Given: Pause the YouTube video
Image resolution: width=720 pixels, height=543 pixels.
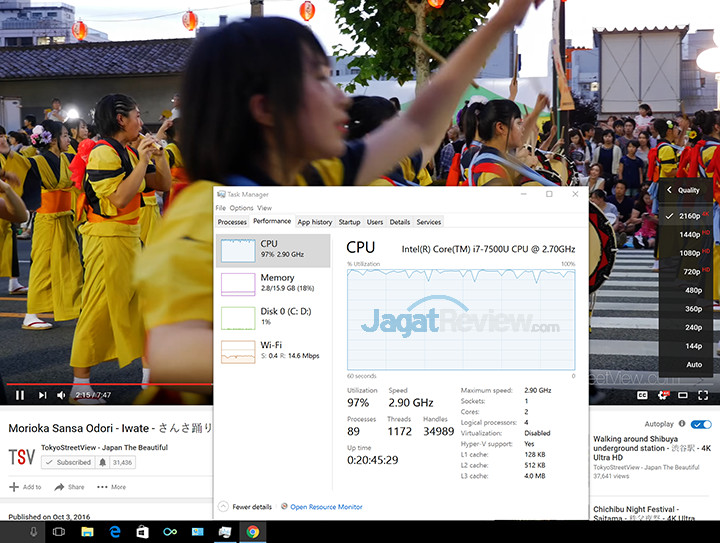Looking at the screenshot, I should tap(19, 395).
